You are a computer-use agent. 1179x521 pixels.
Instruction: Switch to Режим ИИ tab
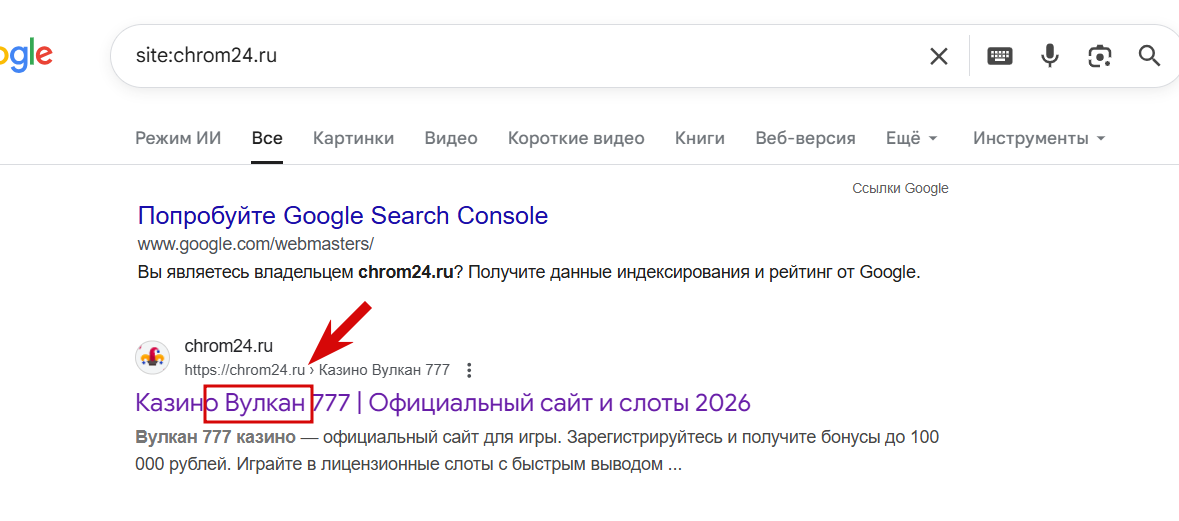click(178, 138)
